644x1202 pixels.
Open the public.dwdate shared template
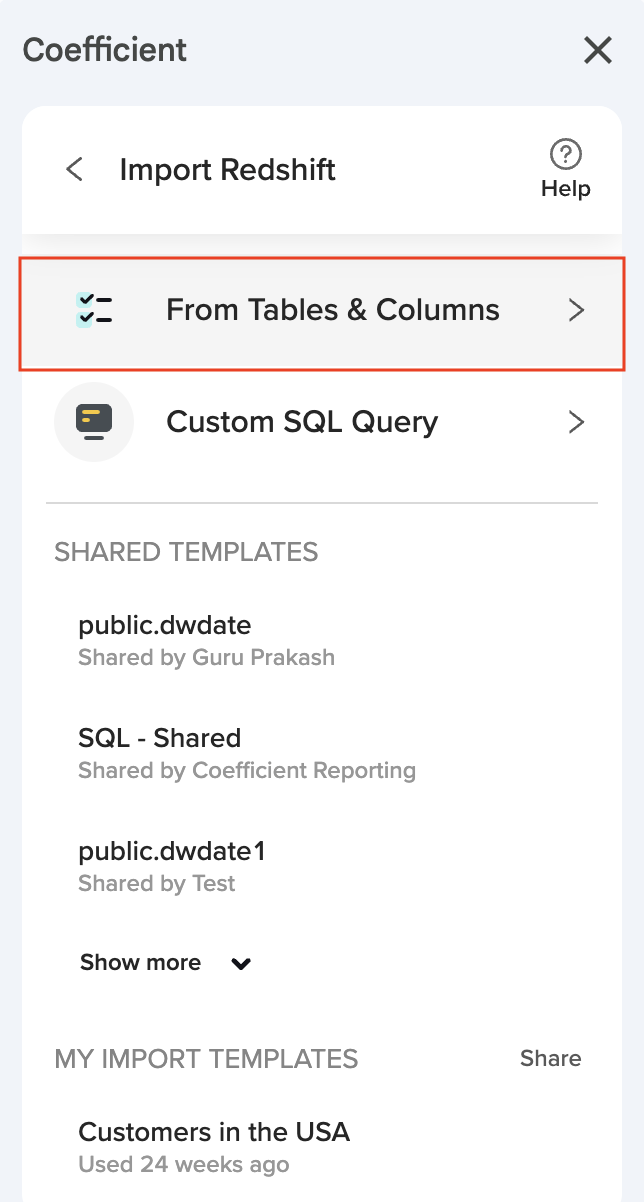tap(165, 626)
